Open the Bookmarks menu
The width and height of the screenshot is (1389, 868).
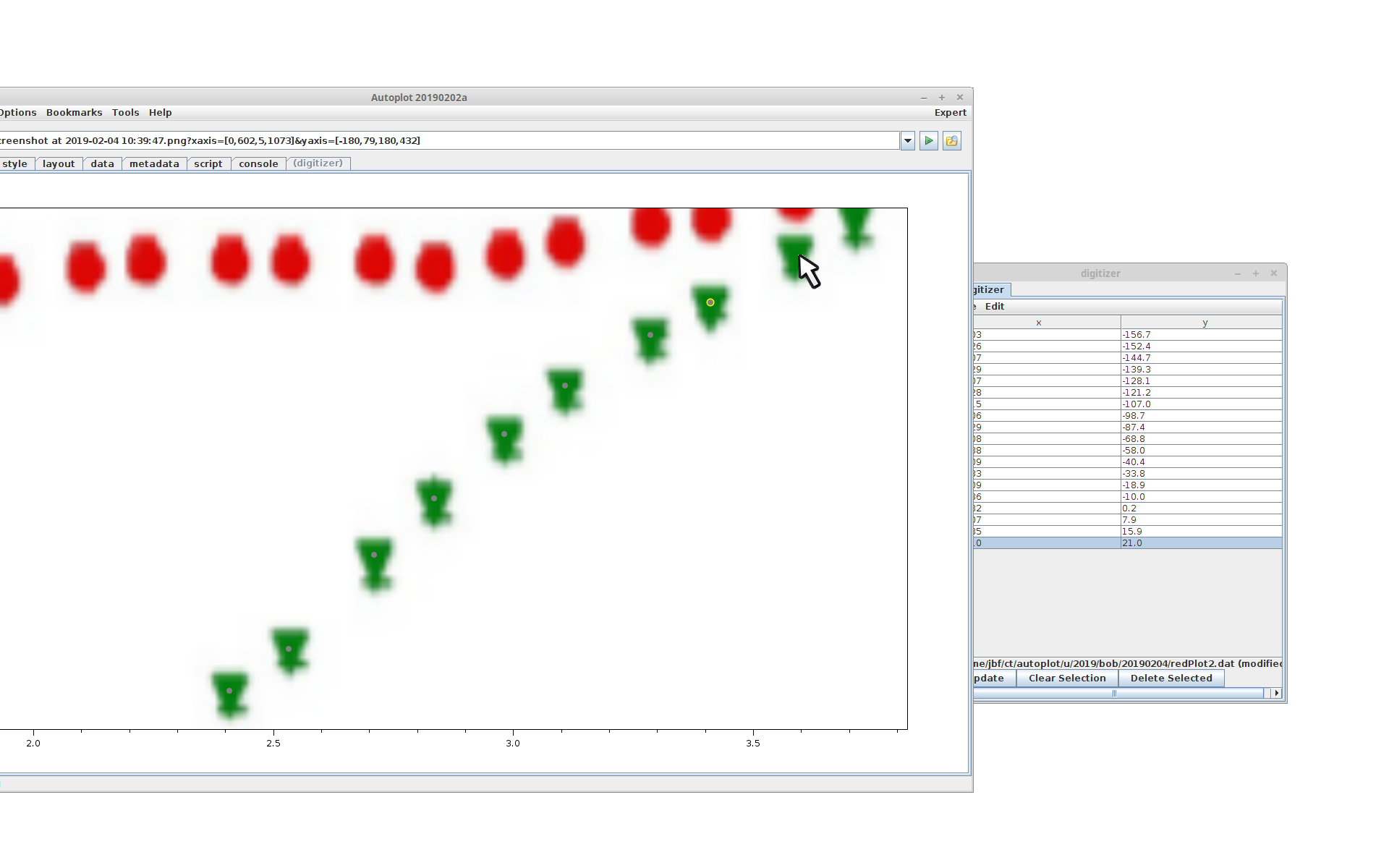pyautogui.click(x=74, y=113)
